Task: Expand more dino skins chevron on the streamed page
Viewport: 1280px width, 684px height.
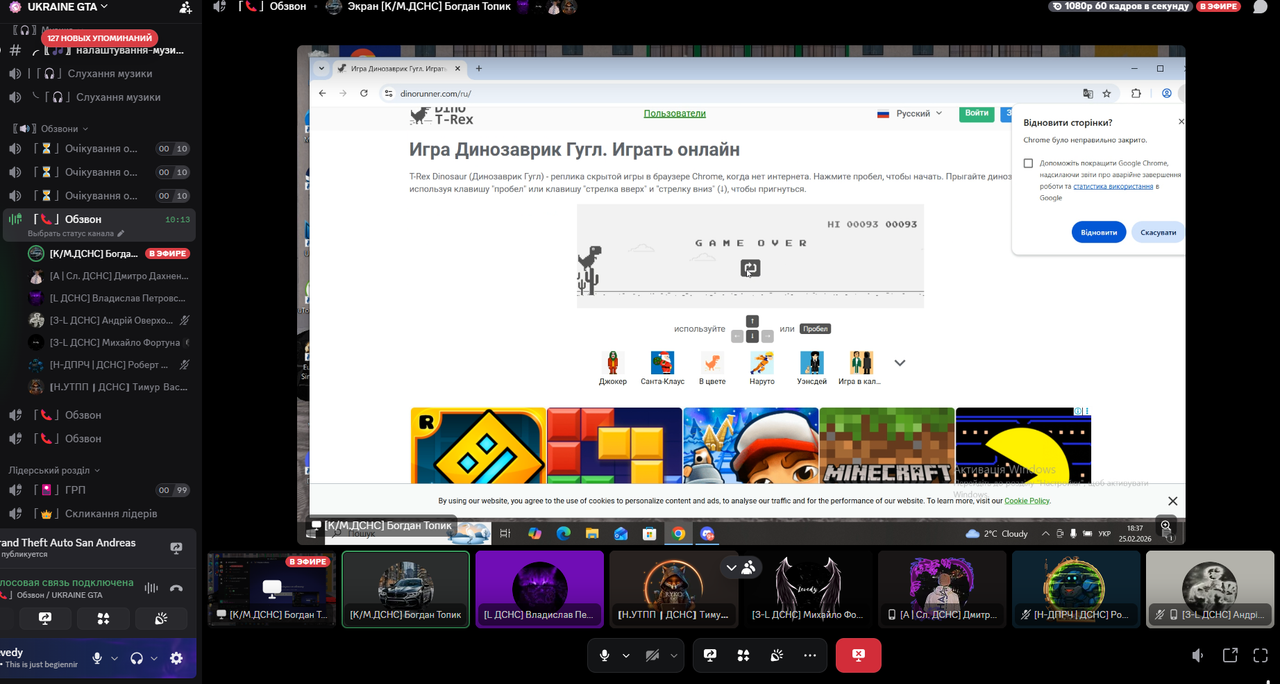Action: click(900, 363)
